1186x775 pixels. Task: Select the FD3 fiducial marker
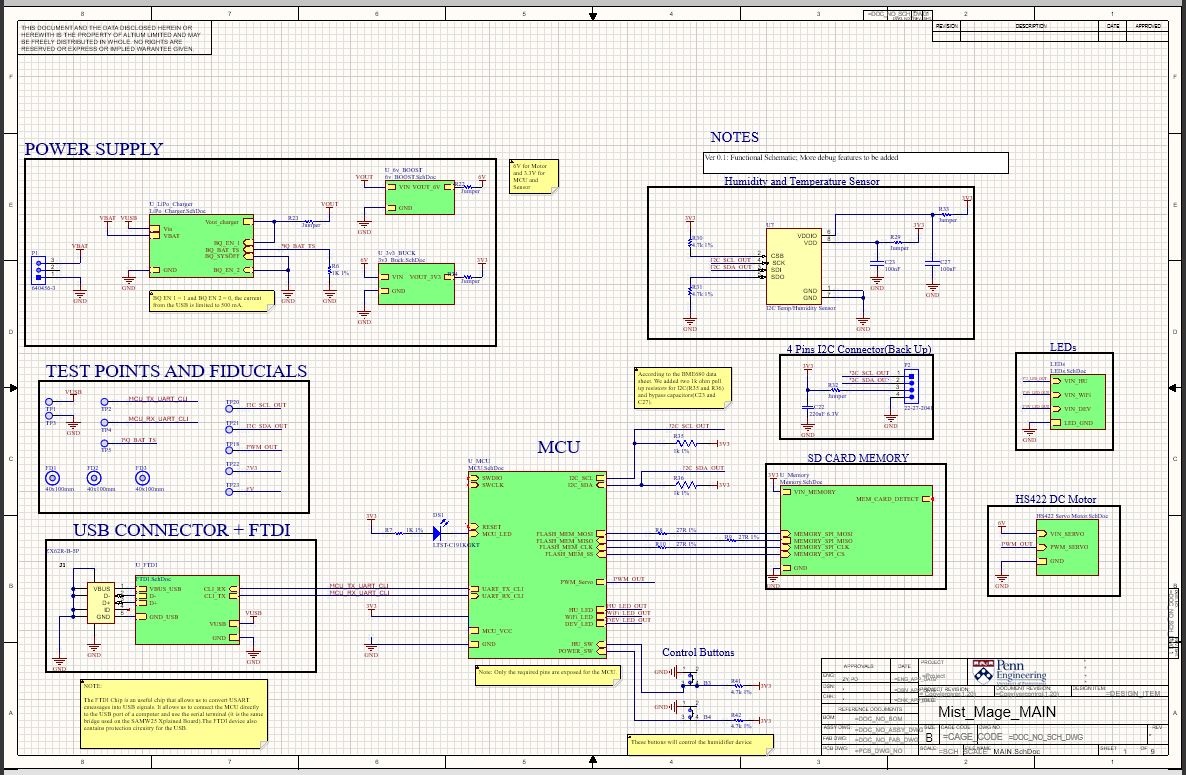click(x=141, y=478)
